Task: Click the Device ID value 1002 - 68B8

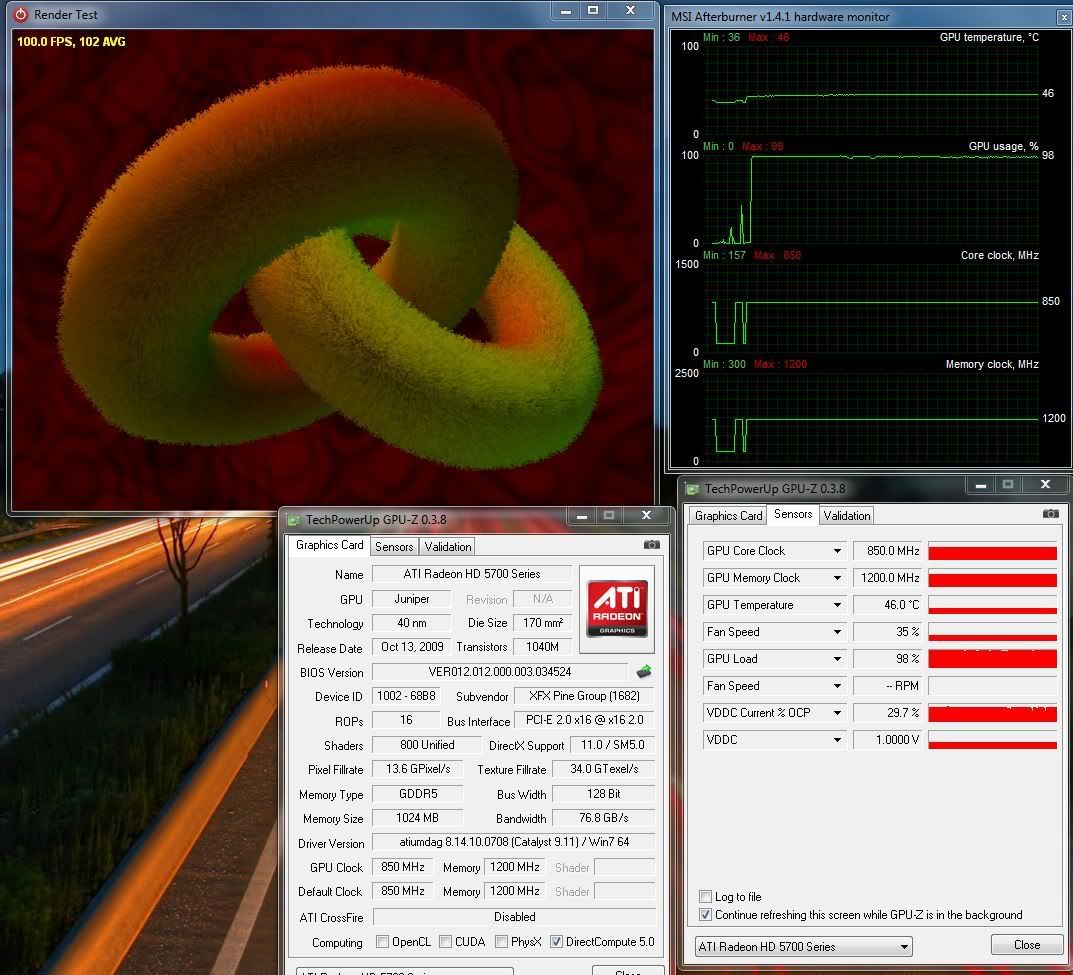Action: point(406,696)
